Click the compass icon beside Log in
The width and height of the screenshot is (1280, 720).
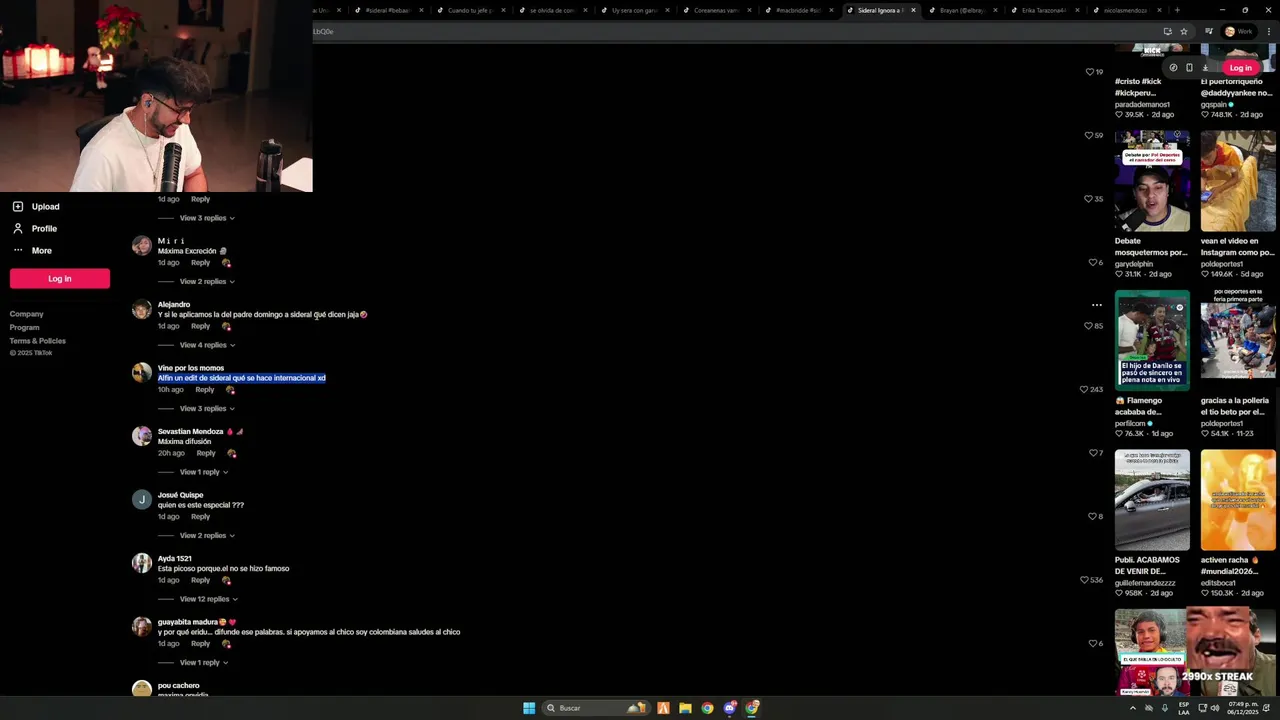coord(1173,68)
